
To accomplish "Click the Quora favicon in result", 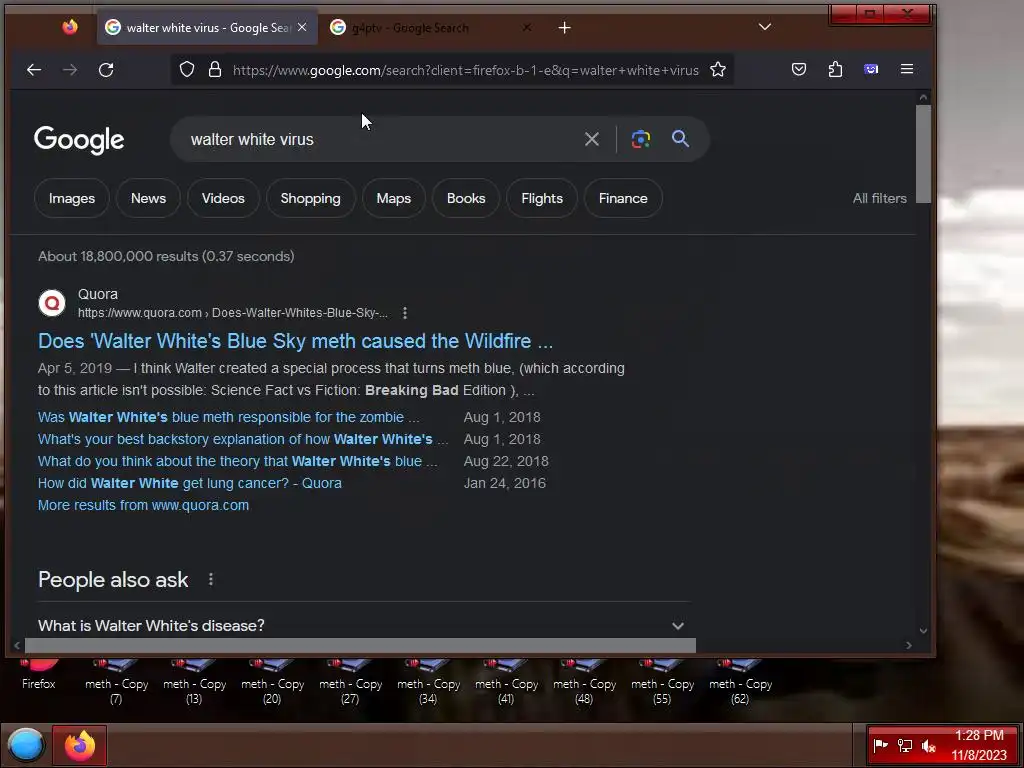I will point(52,303).
